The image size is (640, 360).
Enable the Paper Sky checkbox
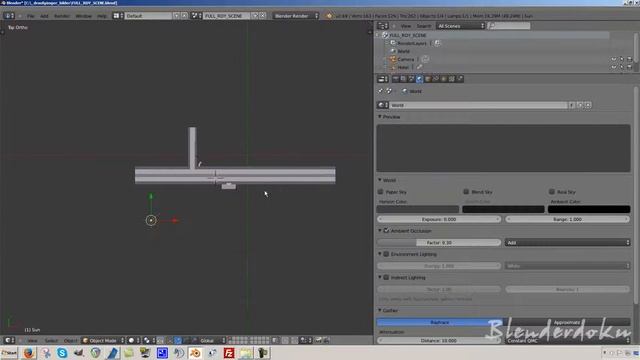tap(381, 191)
